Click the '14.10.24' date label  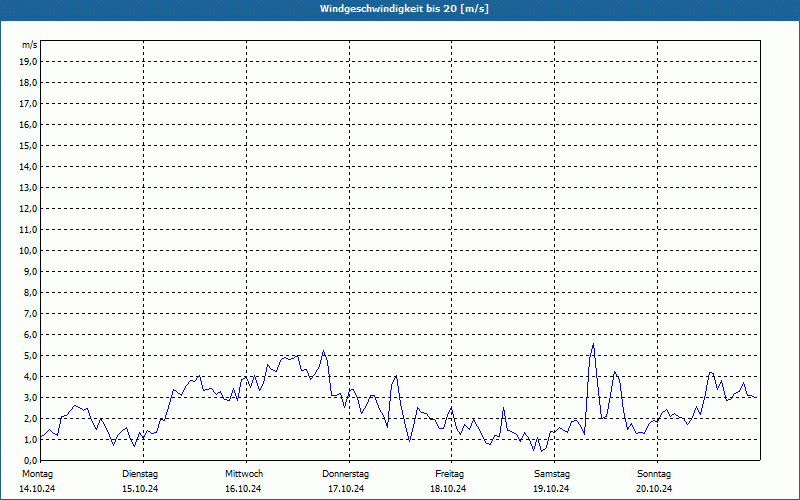click(37, 489)
